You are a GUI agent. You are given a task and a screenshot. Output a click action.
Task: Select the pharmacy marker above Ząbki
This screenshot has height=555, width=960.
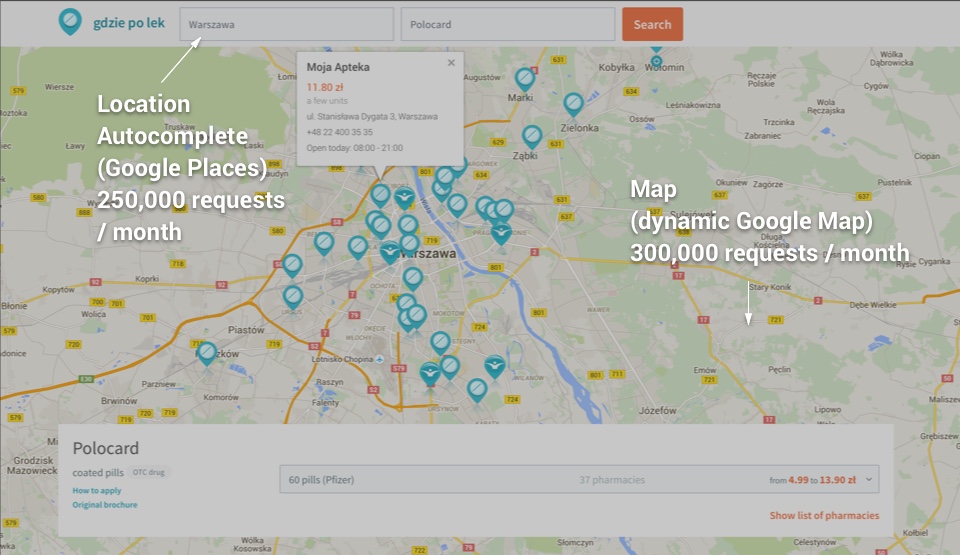pyautogui.click(x=532, y=137)
